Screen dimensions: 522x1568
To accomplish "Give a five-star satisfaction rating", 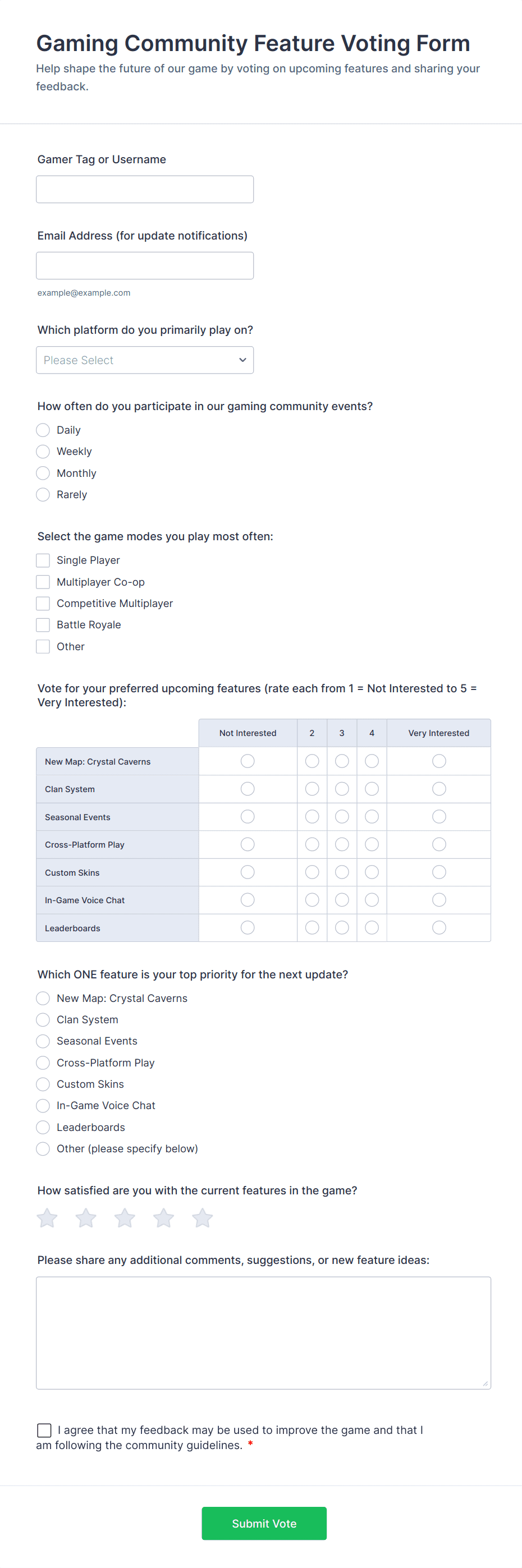I will click(202, 1218).
